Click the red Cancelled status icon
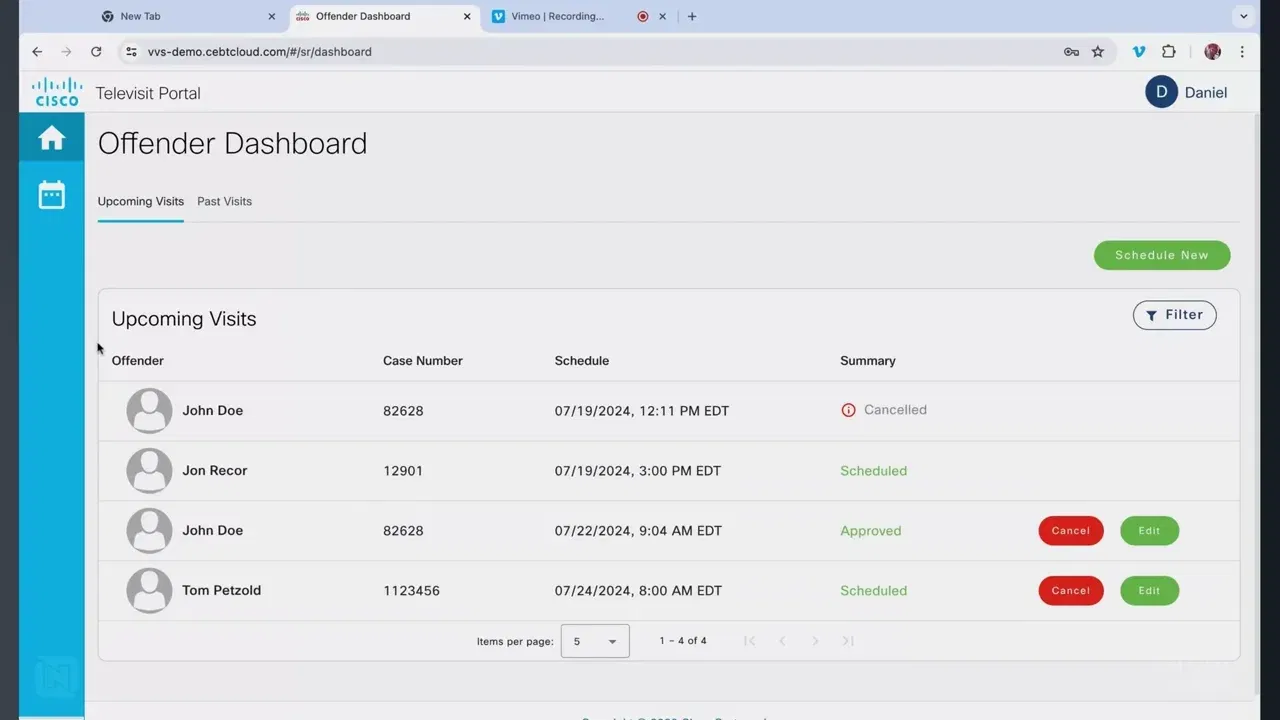The image size is (1280, 720). pos(848,410)
